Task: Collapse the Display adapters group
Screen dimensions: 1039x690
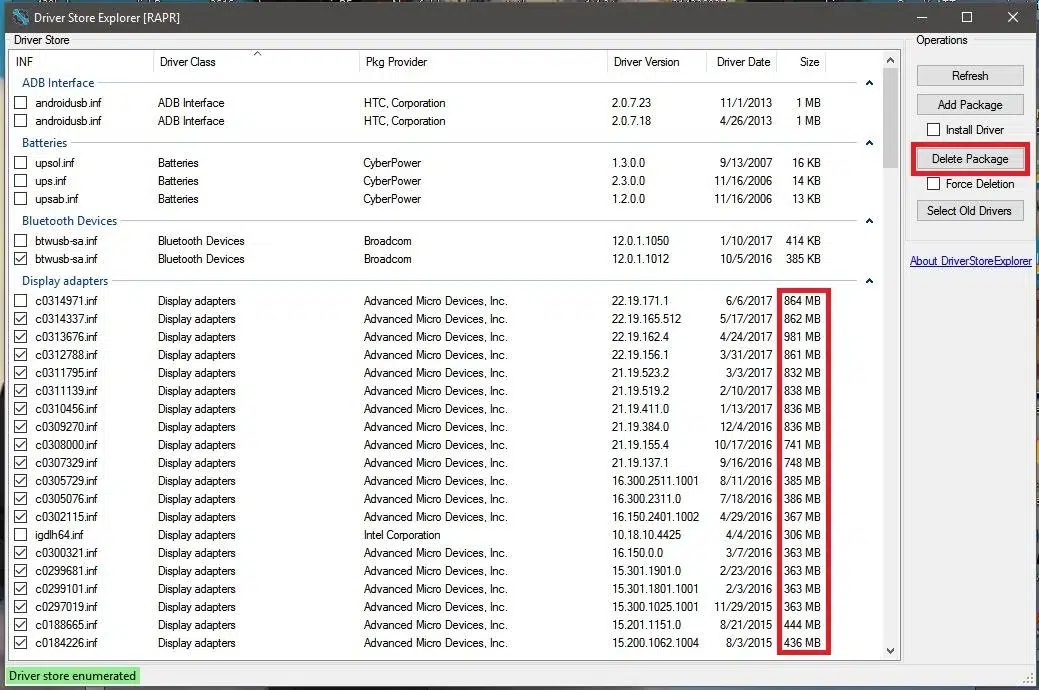Action: pyautogui.click(x=869, y=281)
